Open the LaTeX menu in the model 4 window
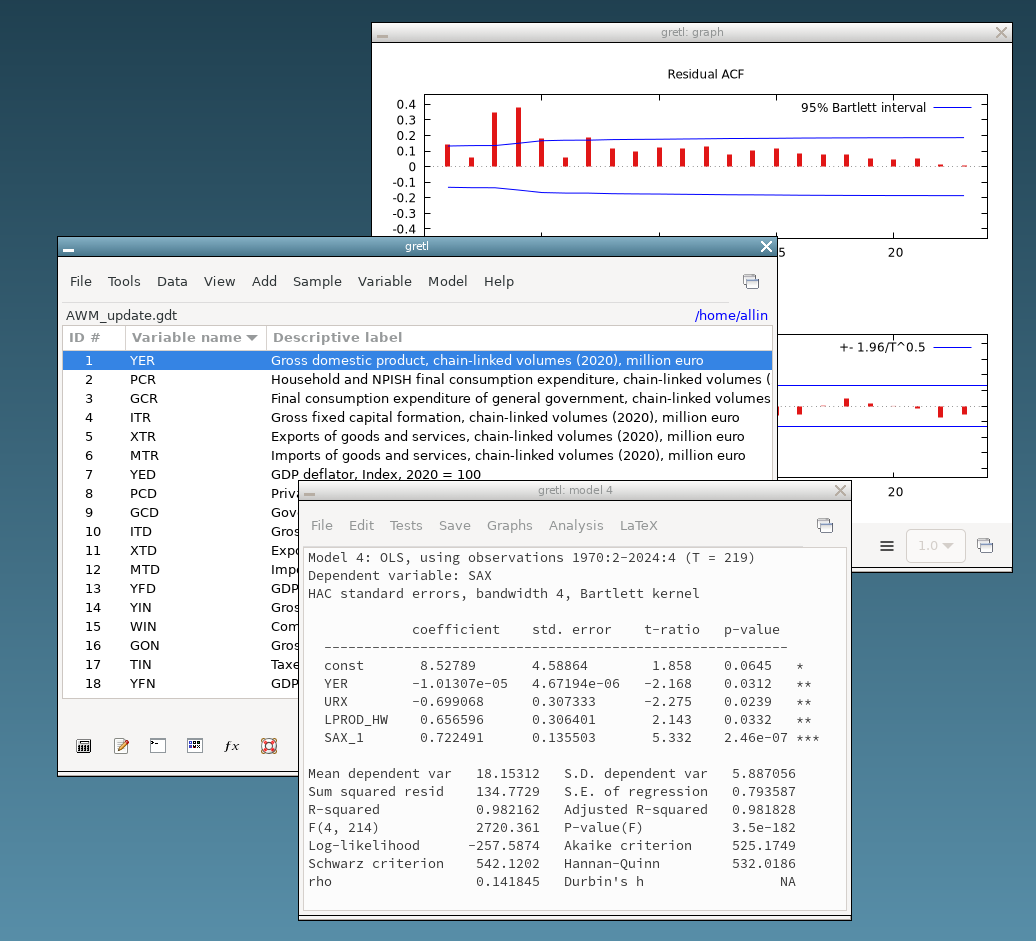 click(638, 526)
